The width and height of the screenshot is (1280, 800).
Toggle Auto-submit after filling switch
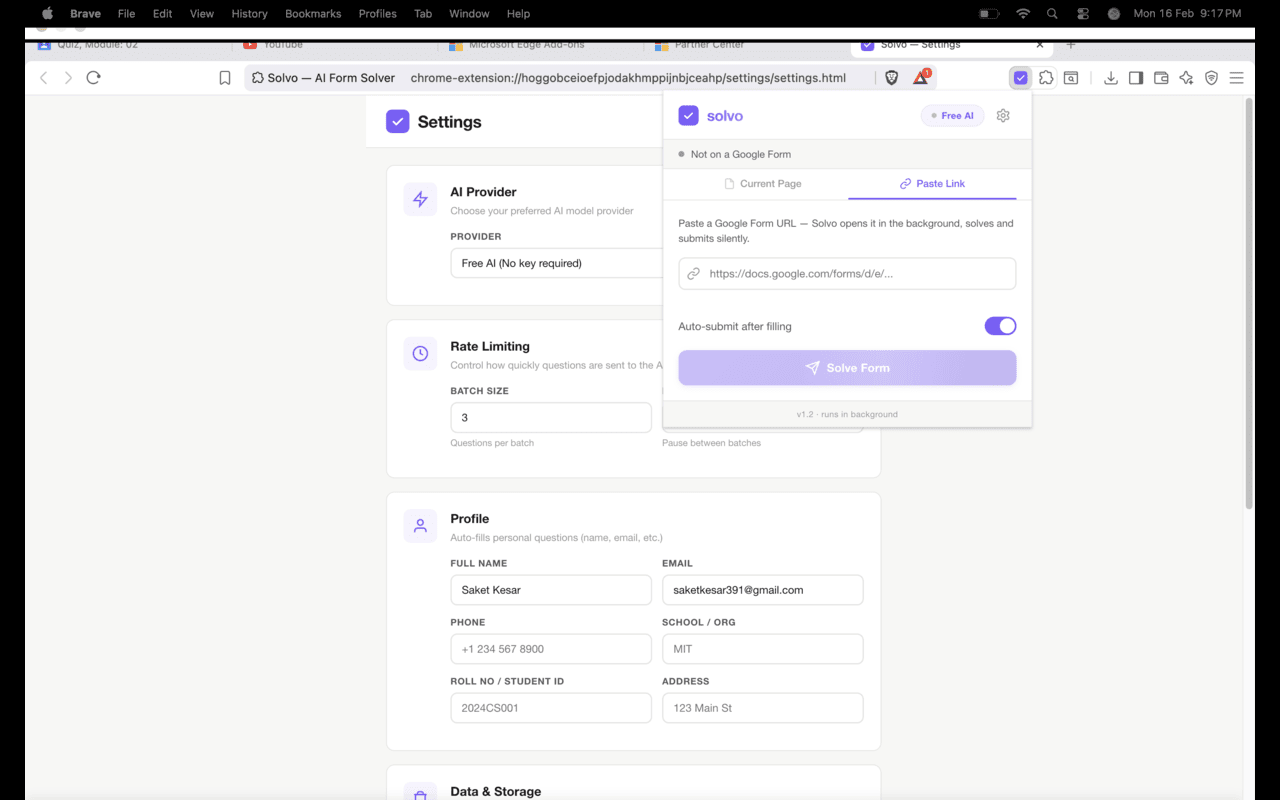tap(1000, 326)
